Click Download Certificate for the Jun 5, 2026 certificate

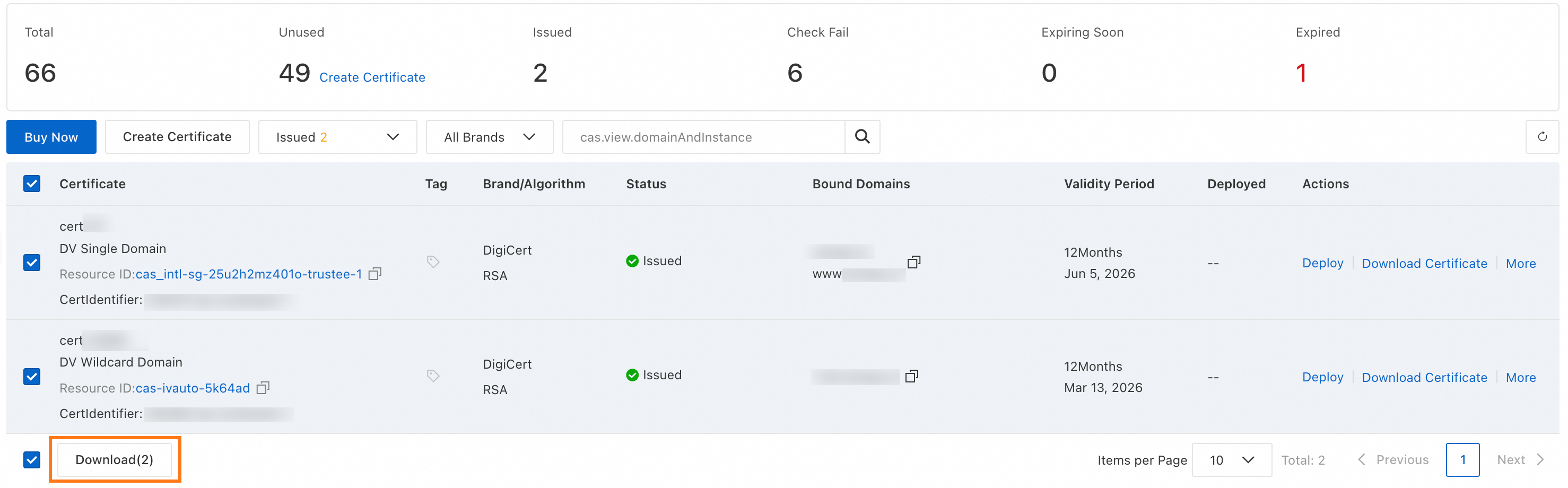click(x=1424, y=264)
